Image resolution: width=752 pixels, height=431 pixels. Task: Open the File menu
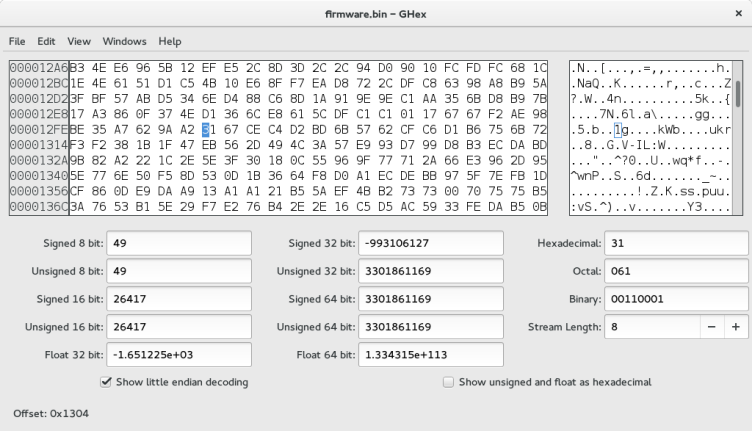[x=17, y=41]
